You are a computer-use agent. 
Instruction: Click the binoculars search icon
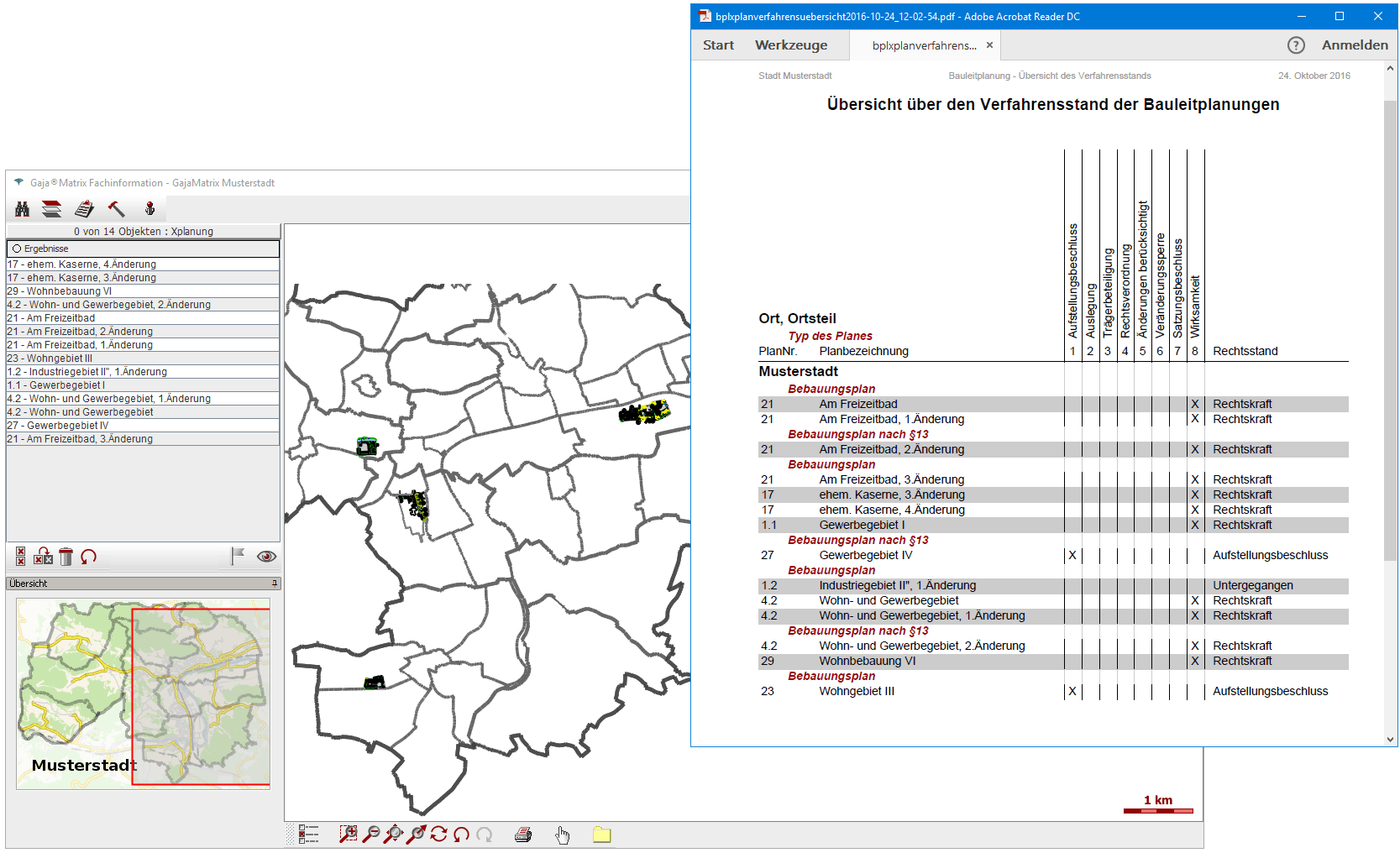coord(23,209)
